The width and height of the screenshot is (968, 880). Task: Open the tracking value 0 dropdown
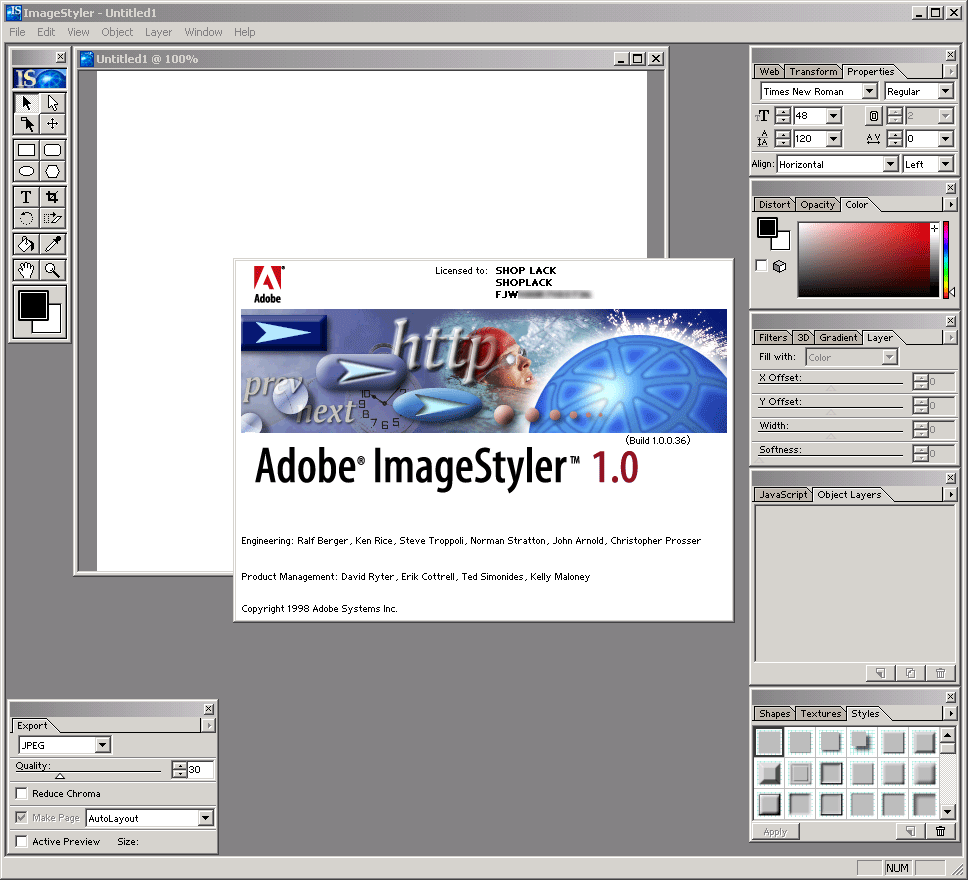pos(945,138)
